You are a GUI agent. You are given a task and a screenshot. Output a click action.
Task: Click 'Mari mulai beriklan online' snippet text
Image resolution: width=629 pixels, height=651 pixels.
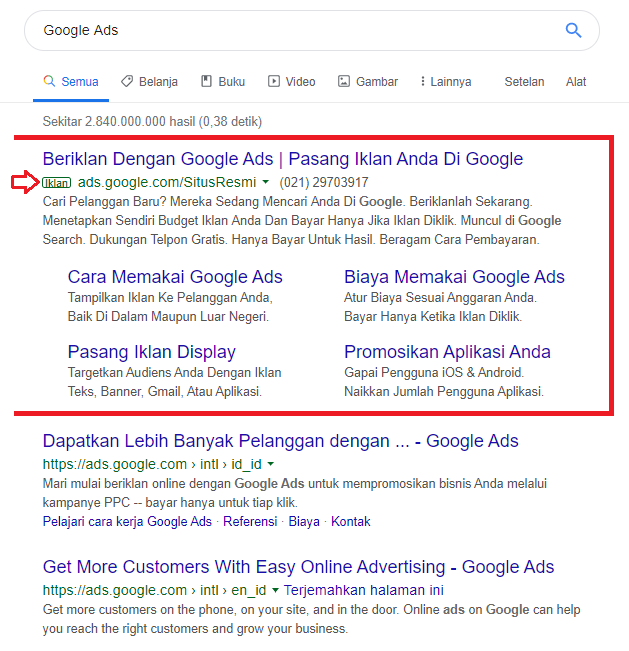coord(295,493)
